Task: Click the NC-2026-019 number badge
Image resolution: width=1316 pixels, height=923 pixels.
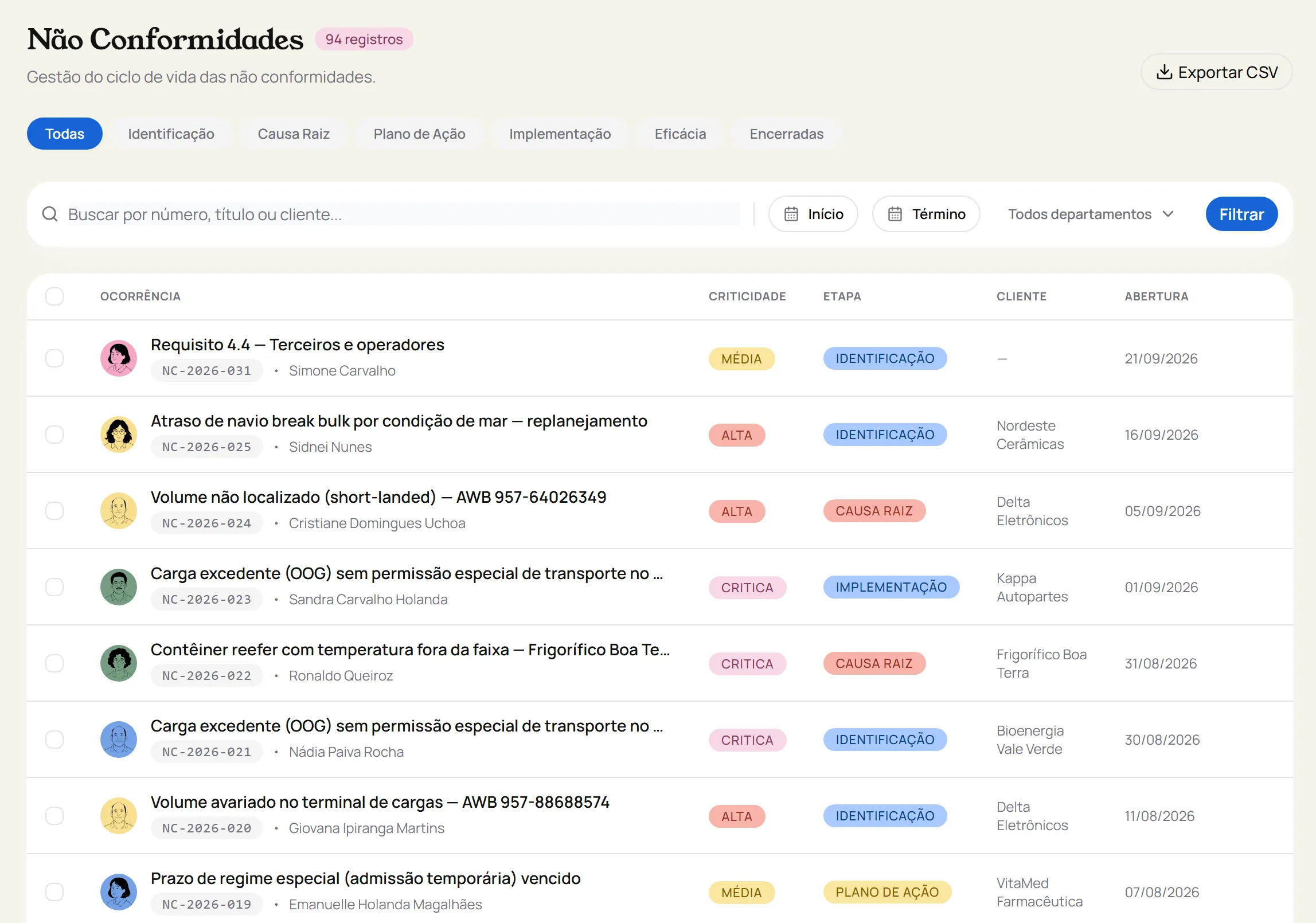Action: point(206,904)
